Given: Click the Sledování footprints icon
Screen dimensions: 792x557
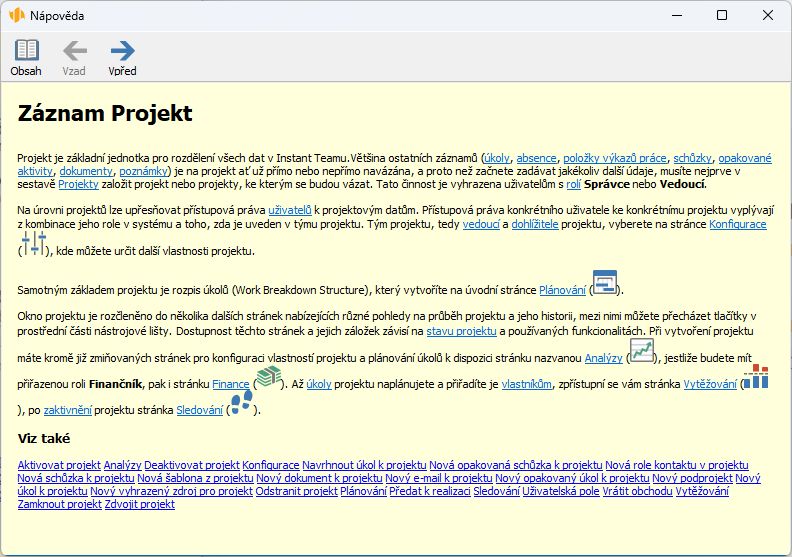Looking at the screenshot, I should point(239,403).
